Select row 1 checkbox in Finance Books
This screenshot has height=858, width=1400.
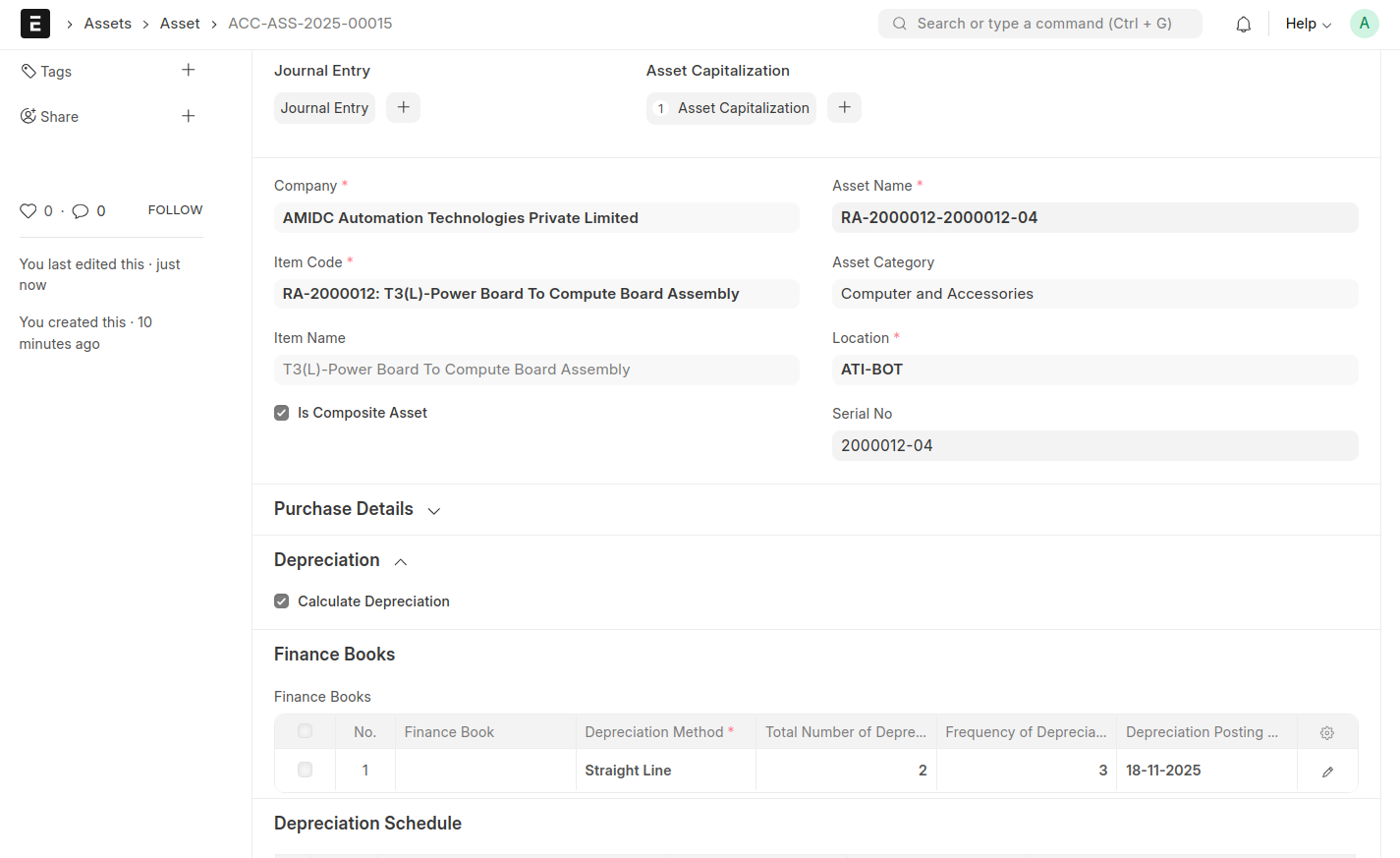tap(305, 771)
